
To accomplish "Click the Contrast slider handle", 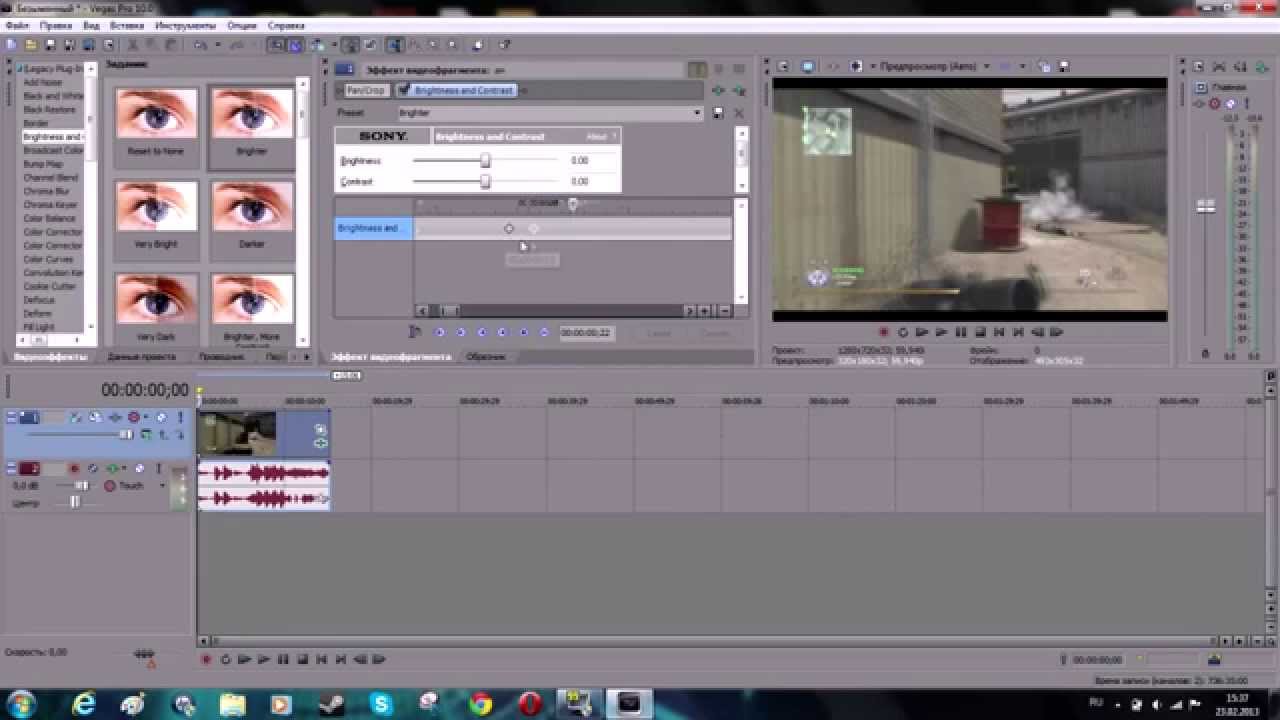I will pyautogui.click(x=485, y=181).
